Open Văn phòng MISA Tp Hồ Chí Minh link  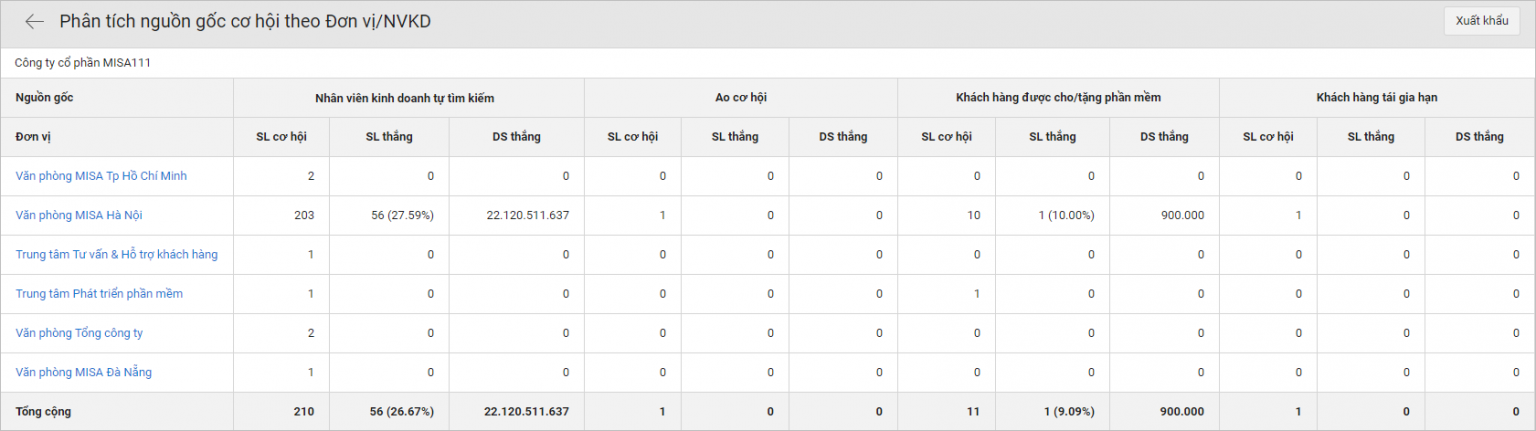[101, 176]
